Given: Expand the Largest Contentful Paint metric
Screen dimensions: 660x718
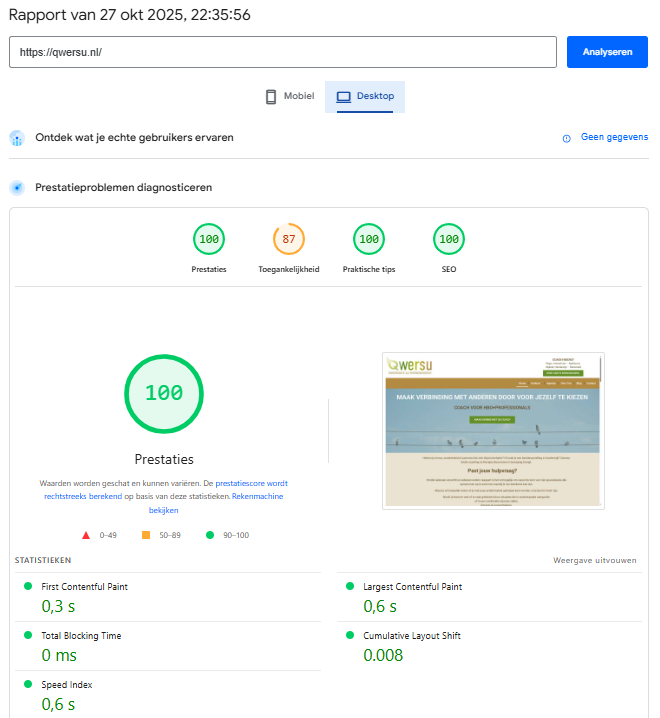Looking at the screenshot, I should pyautogui.click(x=412, y=587).
